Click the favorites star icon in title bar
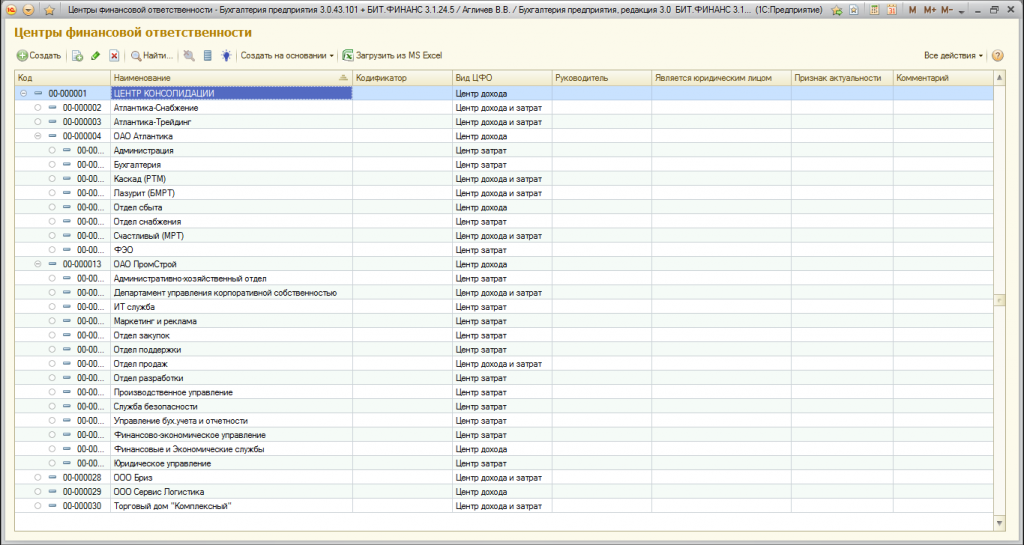1024x545 pixels. pyautogui.click(x=49, y=10)
